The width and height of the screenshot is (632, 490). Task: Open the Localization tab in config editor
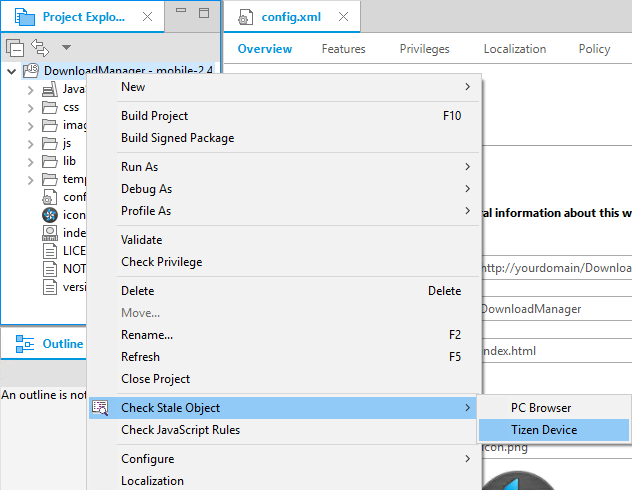[514, 49]
